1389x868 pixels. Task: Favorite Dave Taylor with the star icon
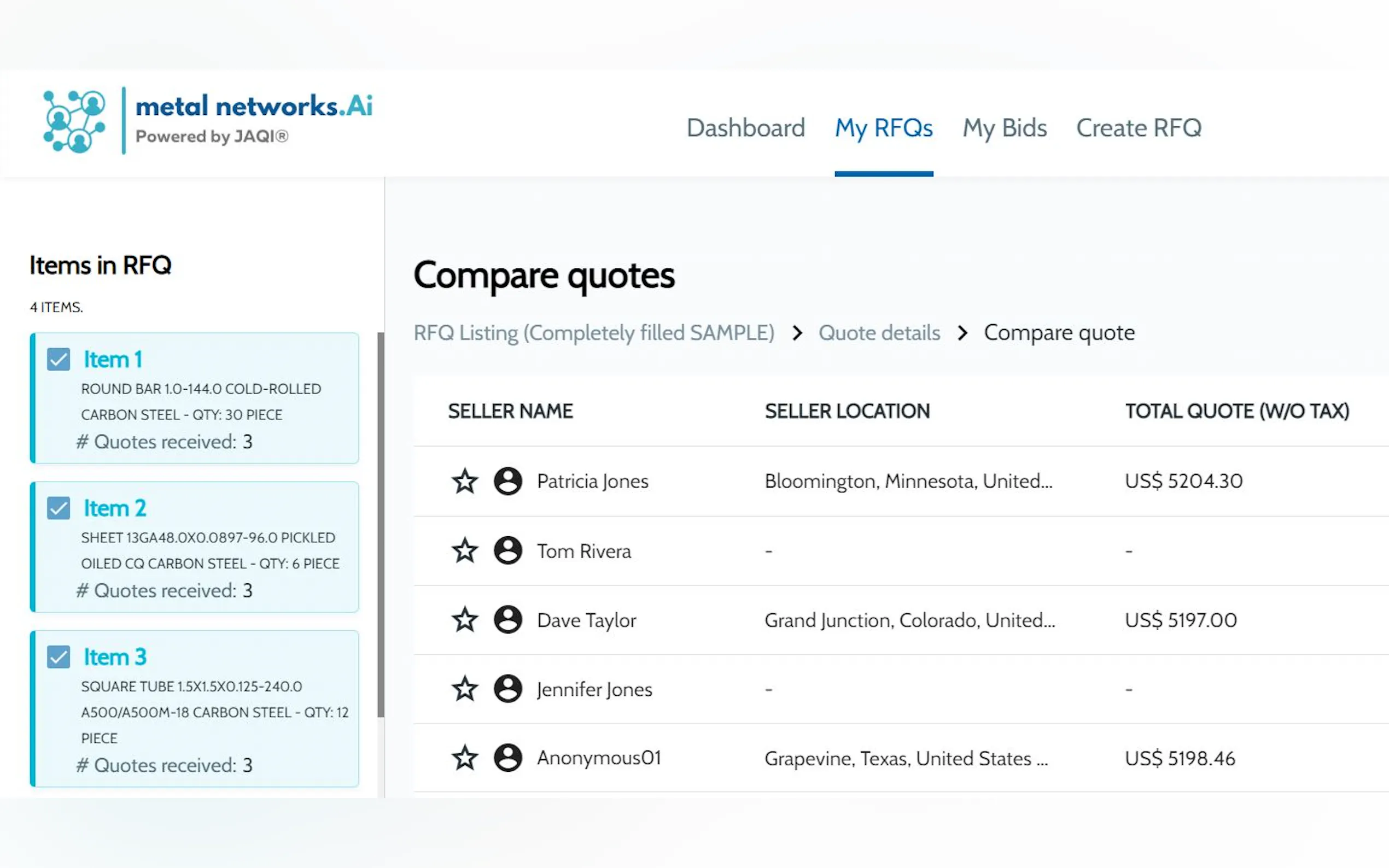(464, 619)
